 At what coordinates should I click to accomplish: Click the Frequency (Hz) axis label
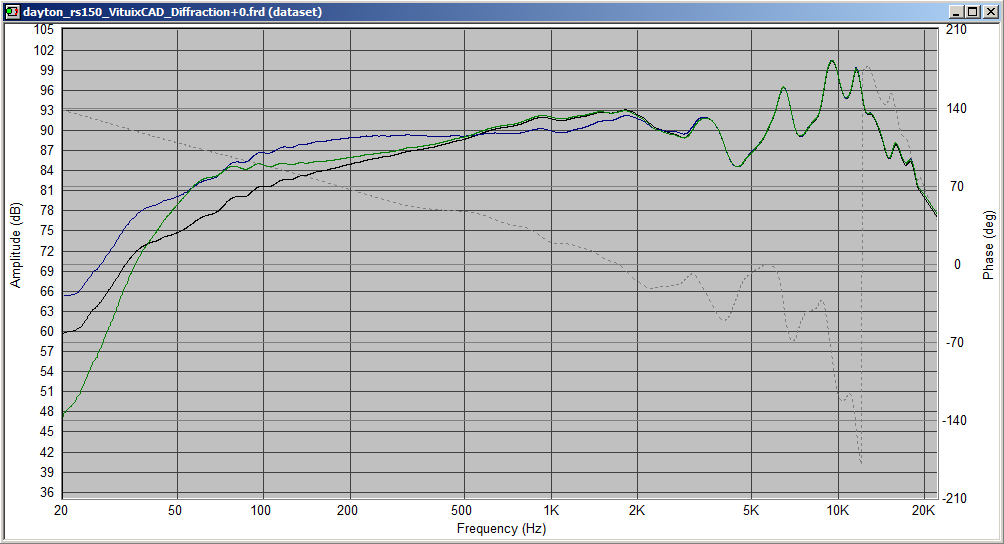pyautogui.click(x=501, y=529)
